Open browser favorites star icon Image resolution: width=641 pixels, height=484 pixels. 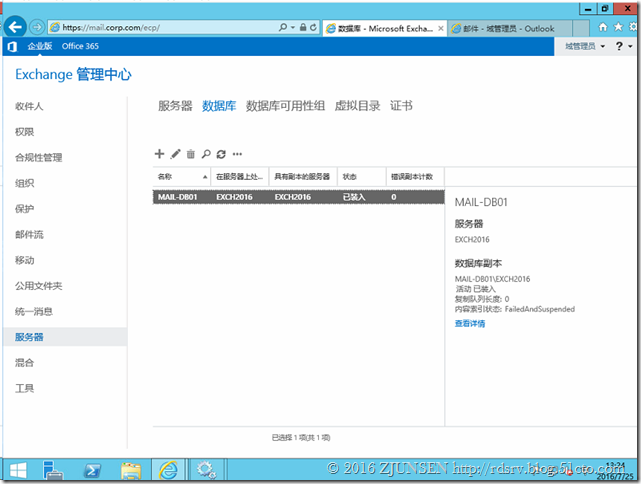pos(618,27)
